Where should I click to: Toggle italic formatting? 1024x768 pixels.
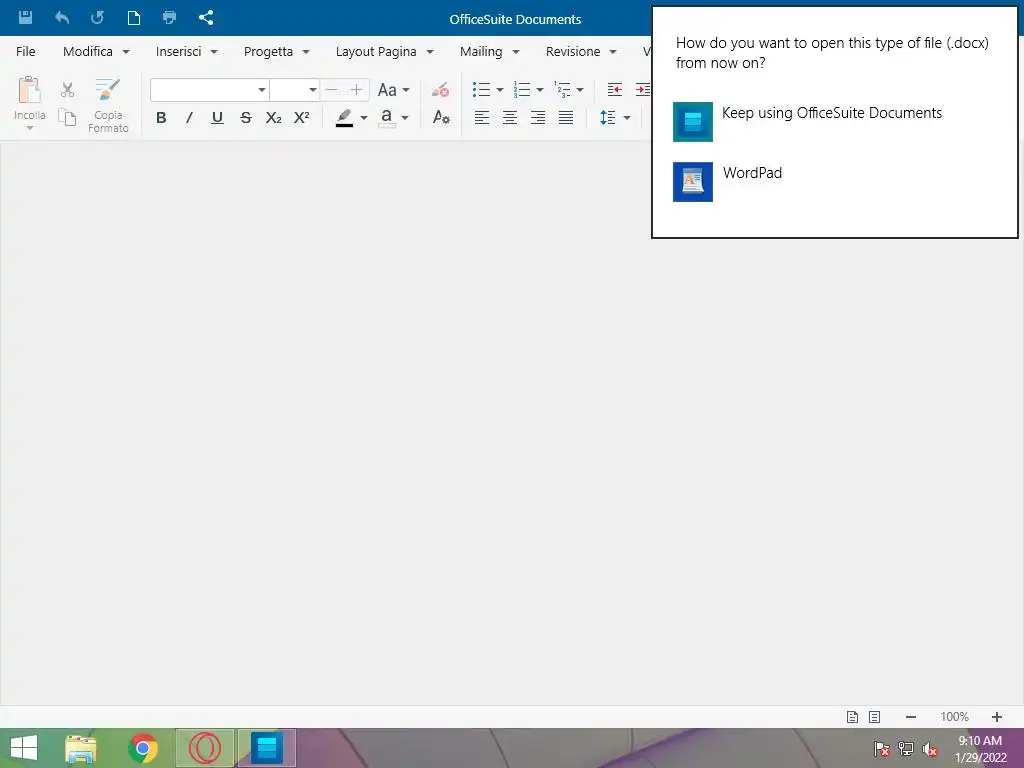coord(189,118)
